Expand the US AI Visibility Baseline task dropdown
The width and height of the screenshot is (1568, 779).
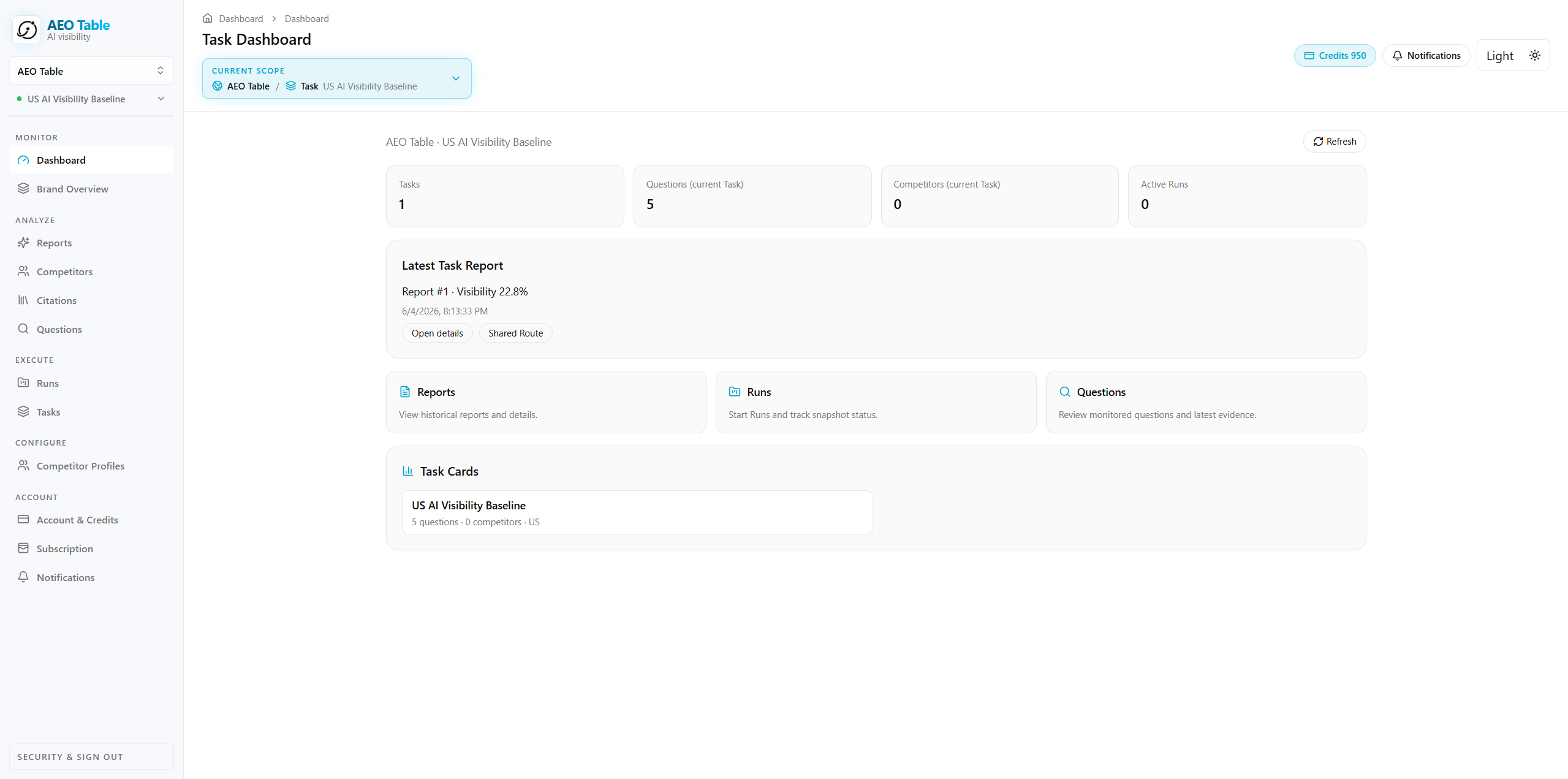91,99
